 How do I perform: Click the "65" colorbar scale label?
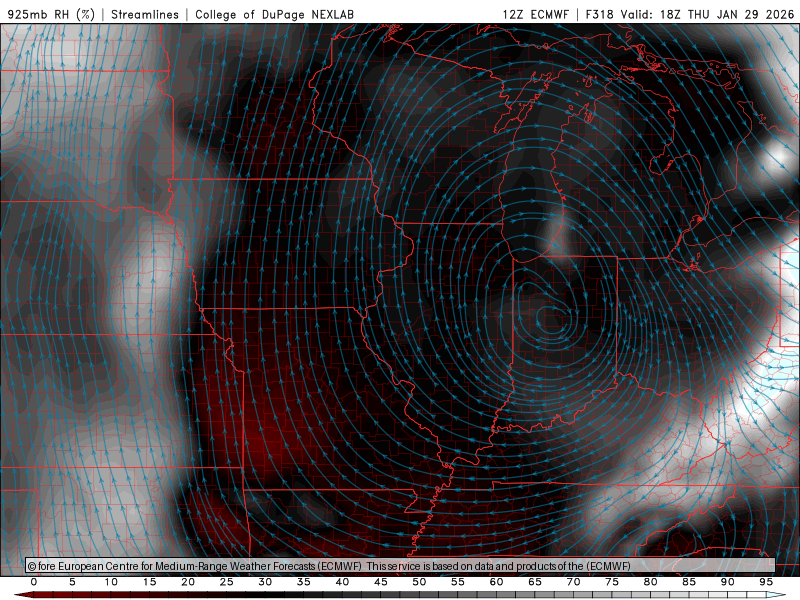click(535, 582)
